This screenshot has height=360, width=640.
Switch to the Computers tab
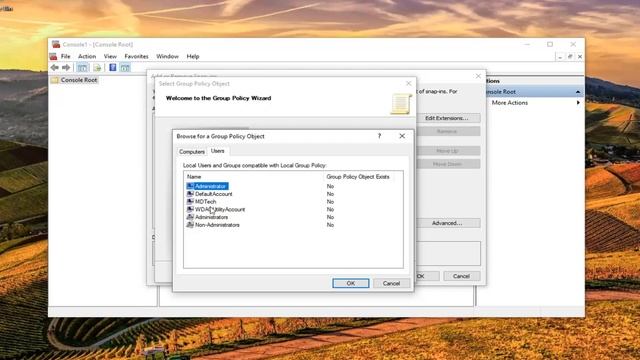pos(192,151)
